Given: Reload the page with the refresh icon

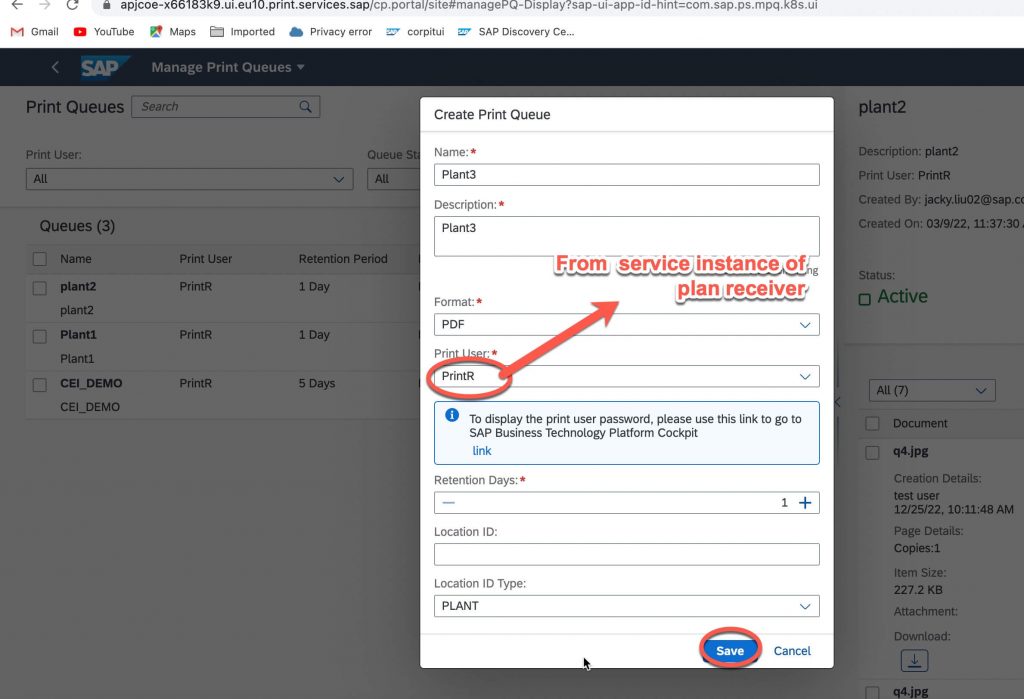Looking at the screenshot, I should [72, 5].
